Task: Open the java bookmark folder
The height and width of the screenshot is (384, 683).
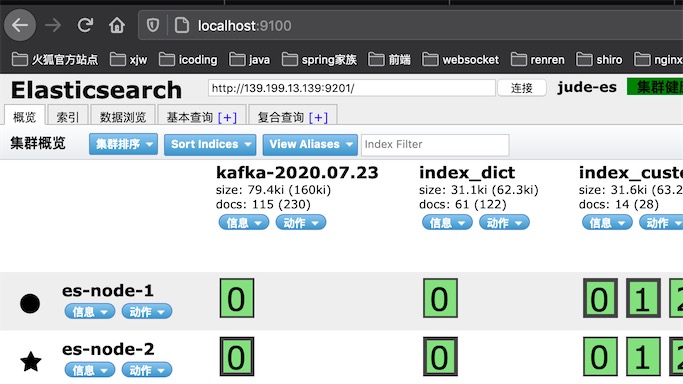Action: tap(250, 59)
